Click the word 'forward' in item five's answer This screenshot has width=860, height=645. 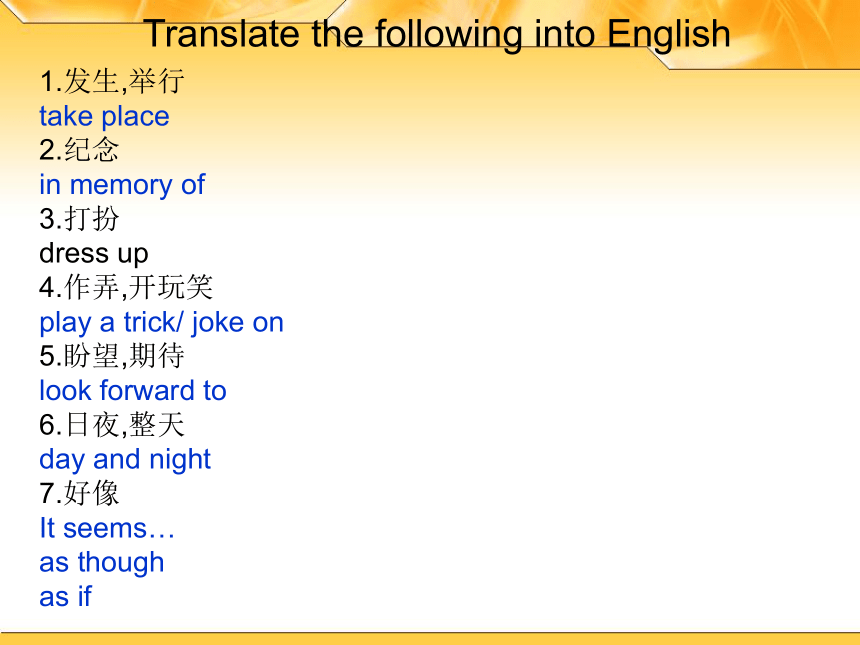tap(148, 391)
